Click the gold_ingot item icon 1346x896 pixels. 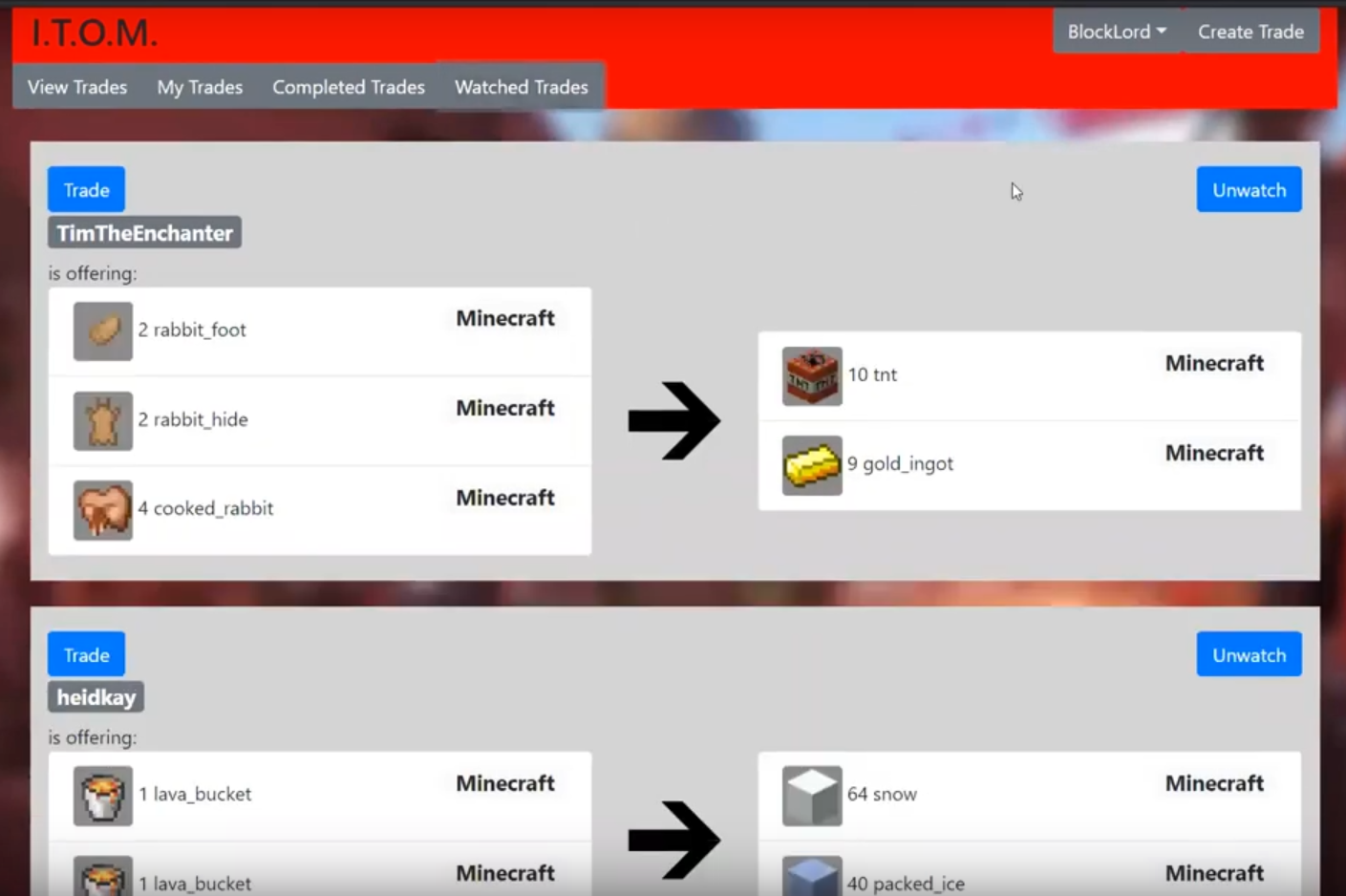click(812, 465)
